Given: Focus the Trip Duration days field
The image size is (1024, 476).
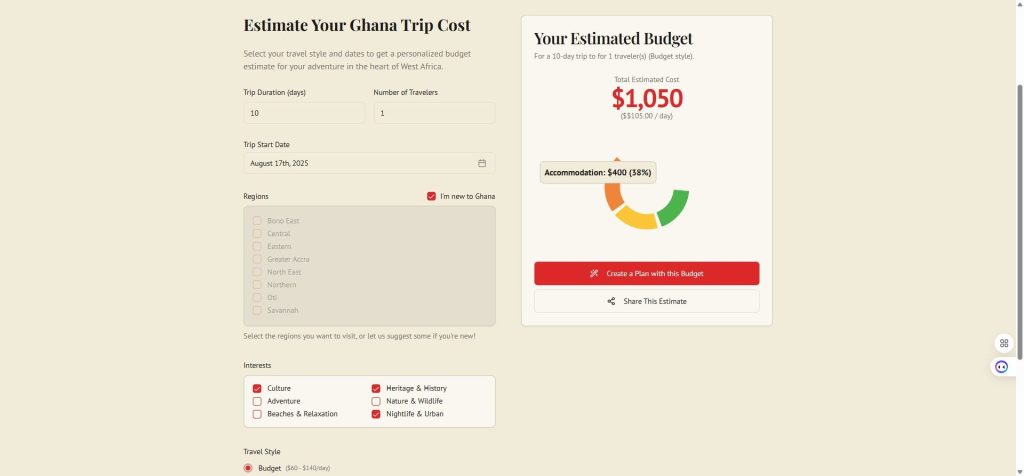Looking at the screenshot, I should [304, 113].
